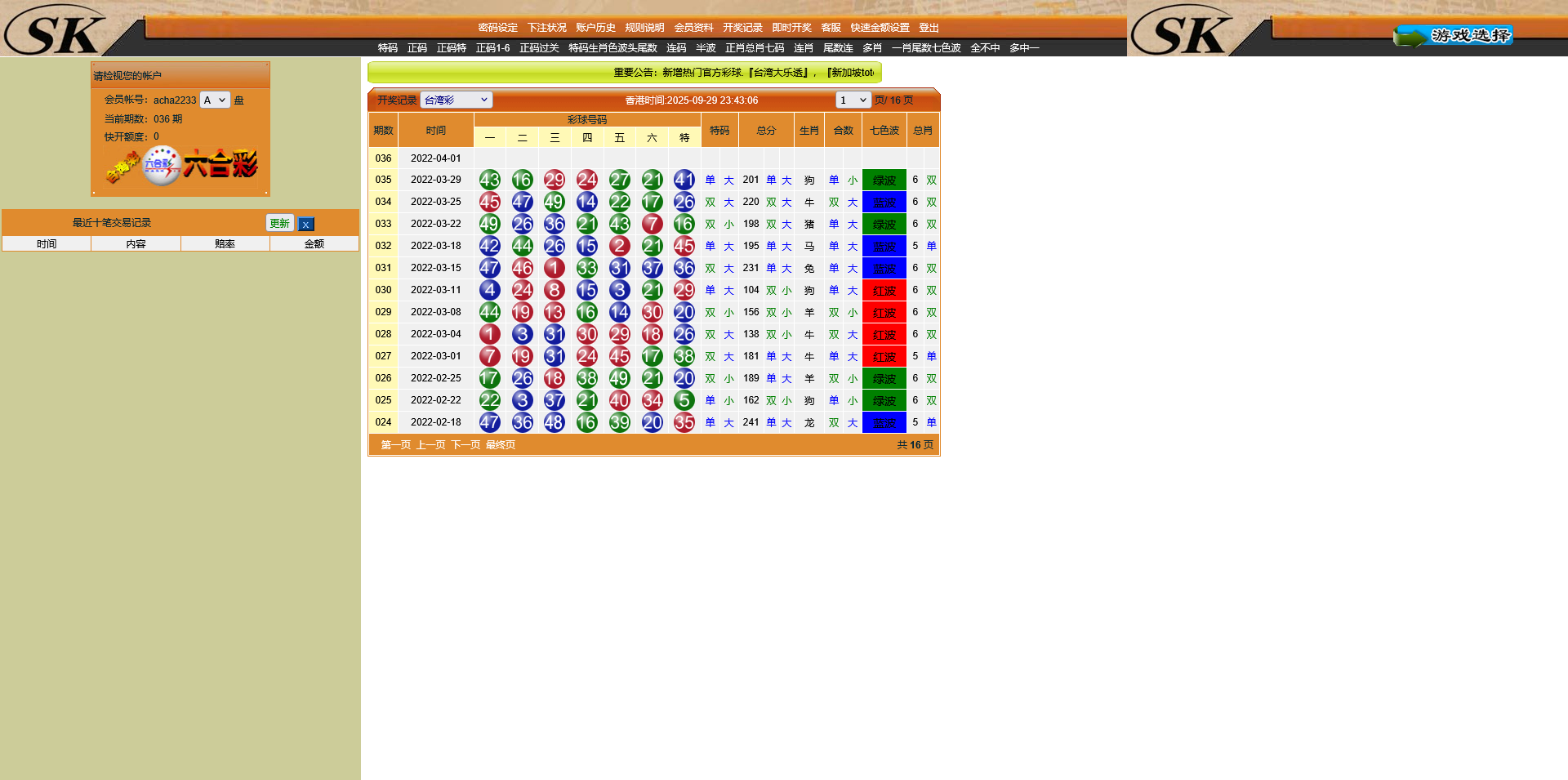
Task: Click the red 红波 swatch in draw 030
Action: pyautogui.click(x=884, y=290)
